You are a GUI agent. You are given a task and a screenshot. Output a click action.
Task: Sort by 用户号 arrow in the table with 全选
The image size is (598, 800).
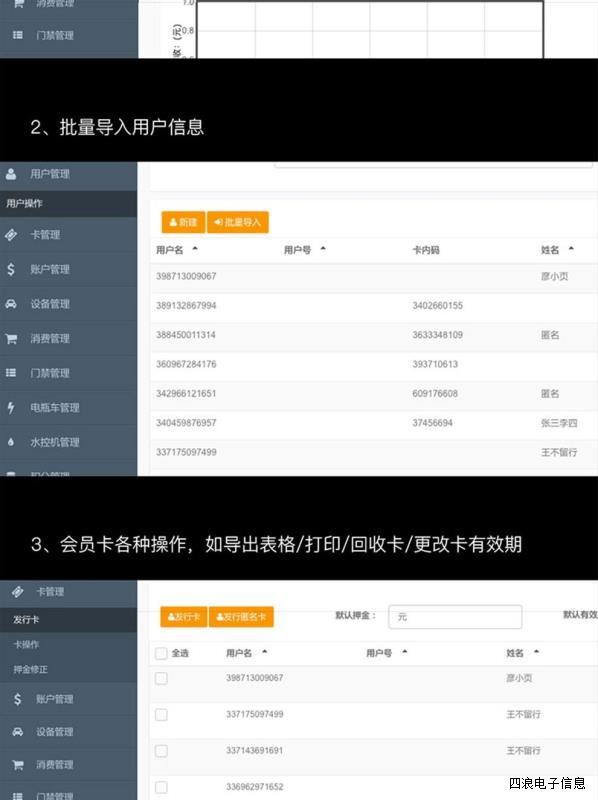tap(405, 652)
